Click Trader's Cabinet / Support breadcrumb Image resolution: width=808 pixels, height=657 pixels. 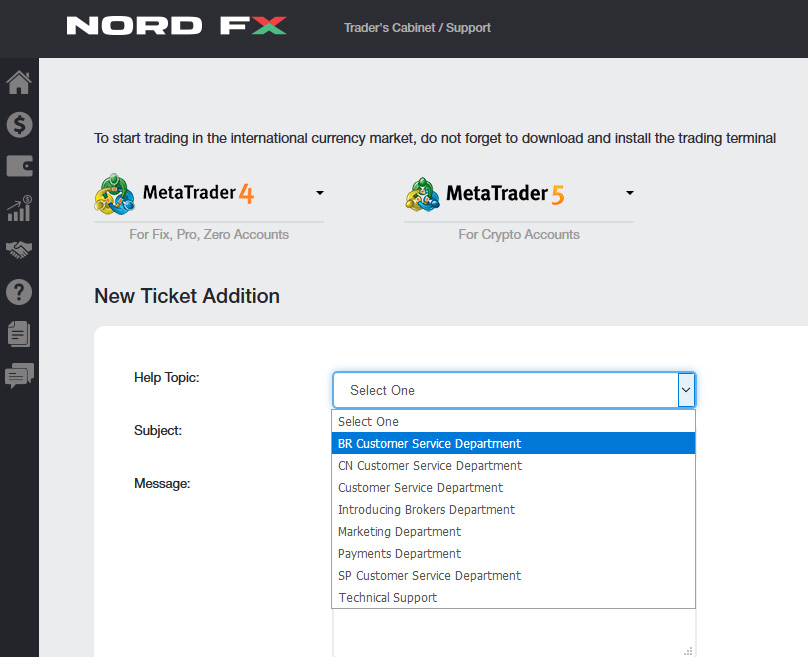pos(417,28)
